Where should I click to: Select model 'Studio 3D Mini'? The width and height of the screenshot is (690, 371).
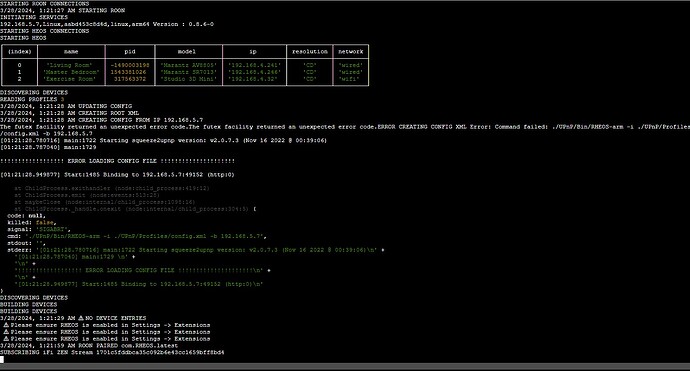188,79
